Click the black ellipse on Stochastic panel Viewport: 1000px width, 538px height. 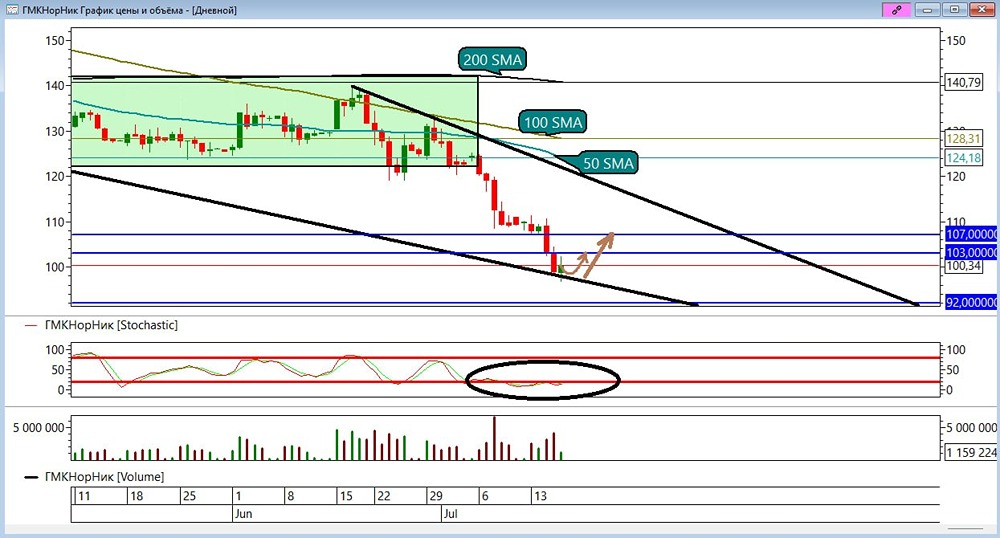[x=543, y=380]
